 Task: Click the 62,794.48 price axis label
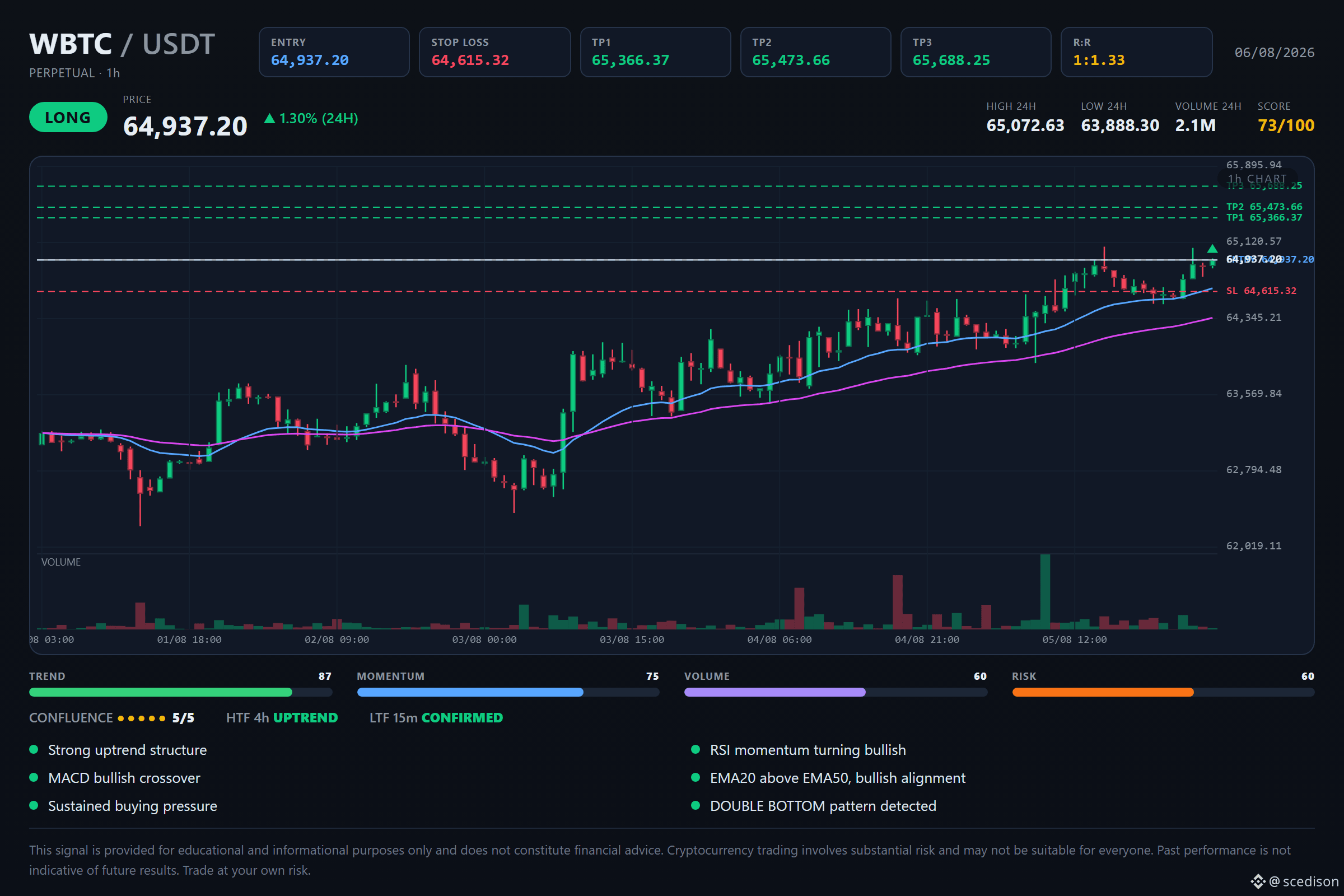click(1254, 470)
